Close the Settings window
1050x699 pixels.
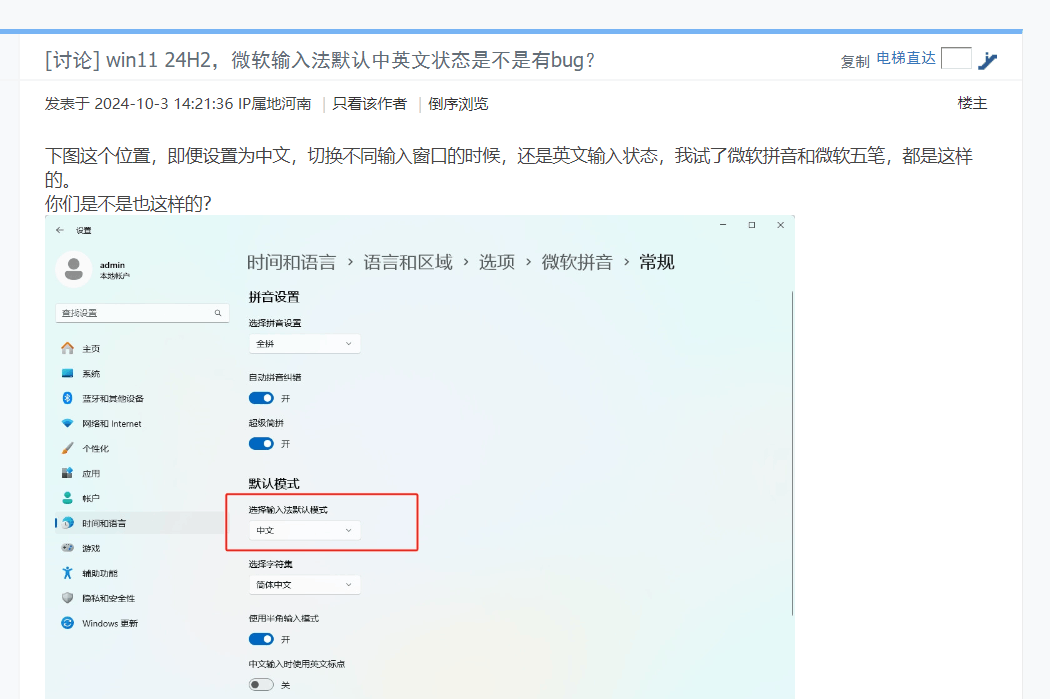[781, 225]
